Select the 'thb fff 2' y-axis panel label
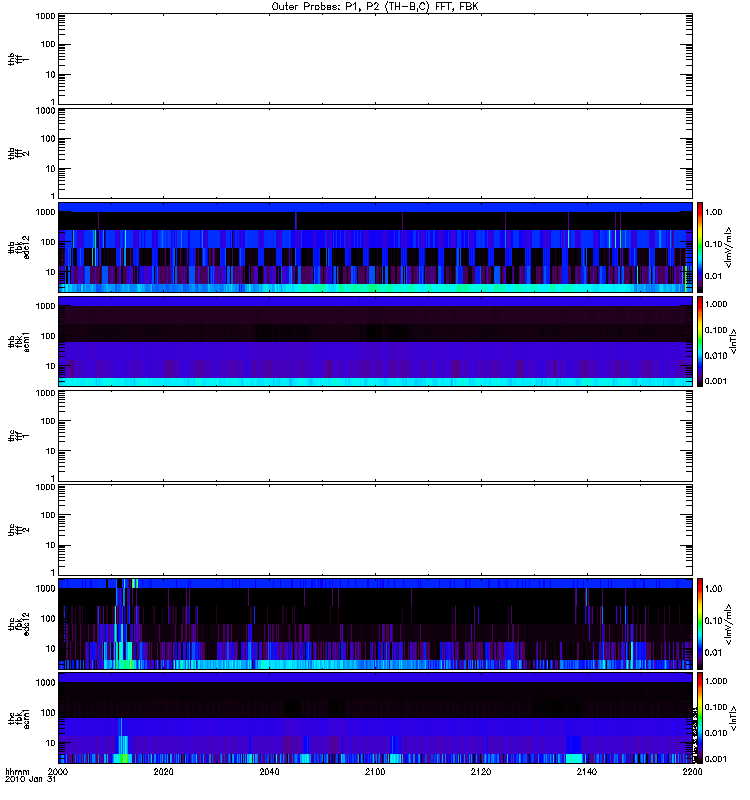The height and width of the screenshot is (800, 750). click(18, 154)
